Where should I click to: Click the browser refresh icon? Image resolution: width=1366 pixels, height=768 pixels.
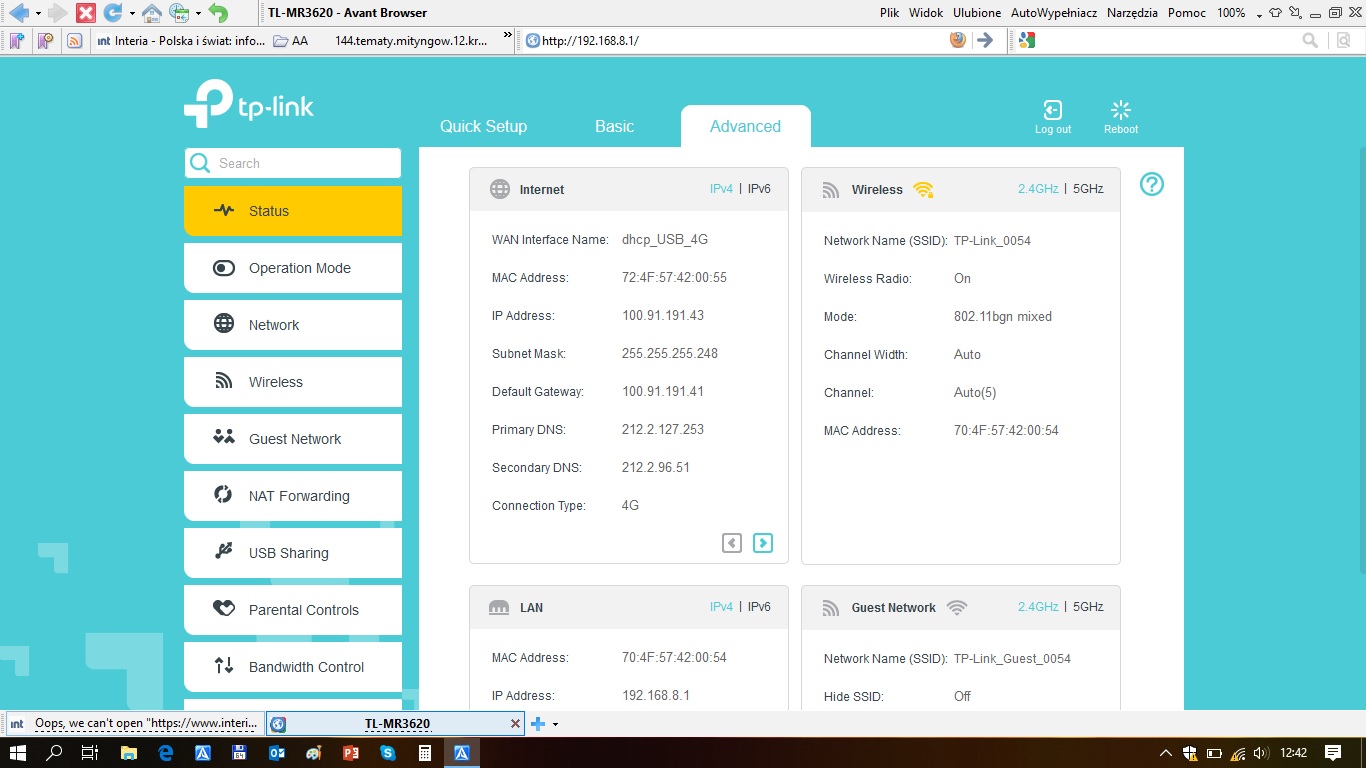point(113,13)
